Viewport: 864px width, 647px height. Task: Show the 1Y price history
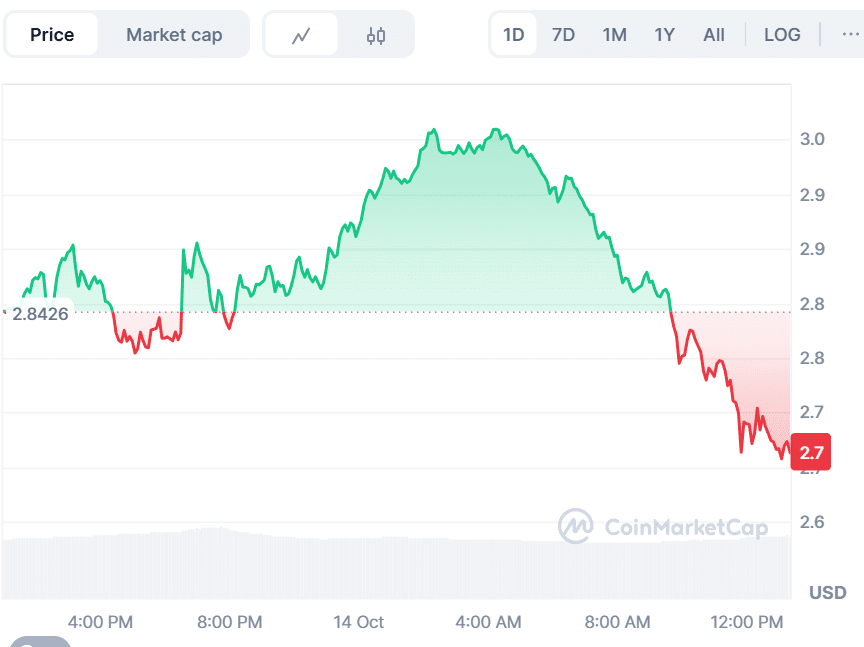(665, 35)
